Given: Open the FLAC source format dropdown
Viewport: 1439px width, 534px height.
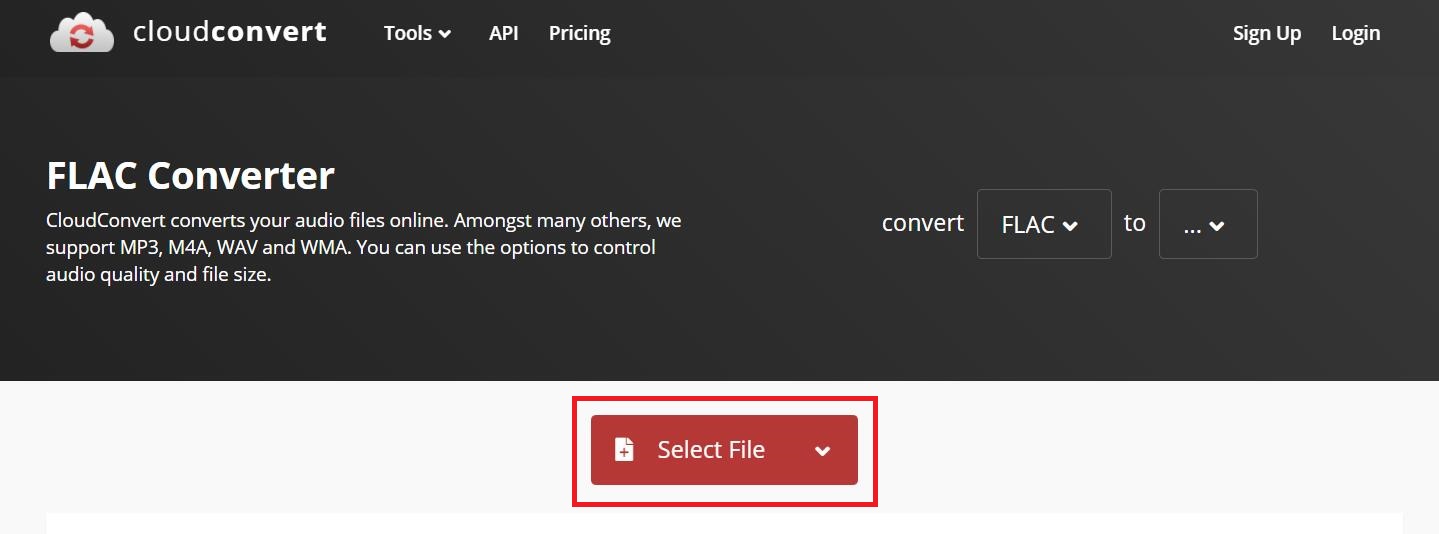Looking at the screenshot, I should coord(1043,224).
